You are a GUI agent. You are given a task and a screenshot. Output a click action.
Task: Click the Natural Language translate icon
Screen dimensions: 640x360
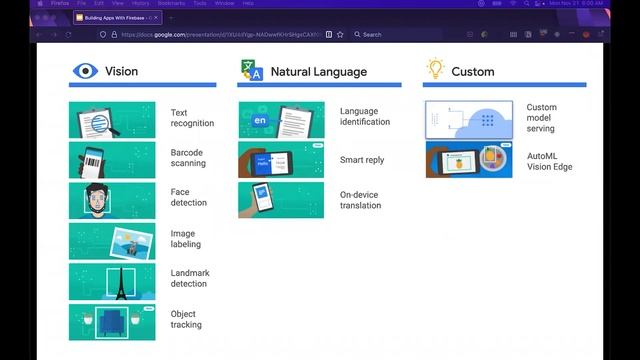coord(252,70)
